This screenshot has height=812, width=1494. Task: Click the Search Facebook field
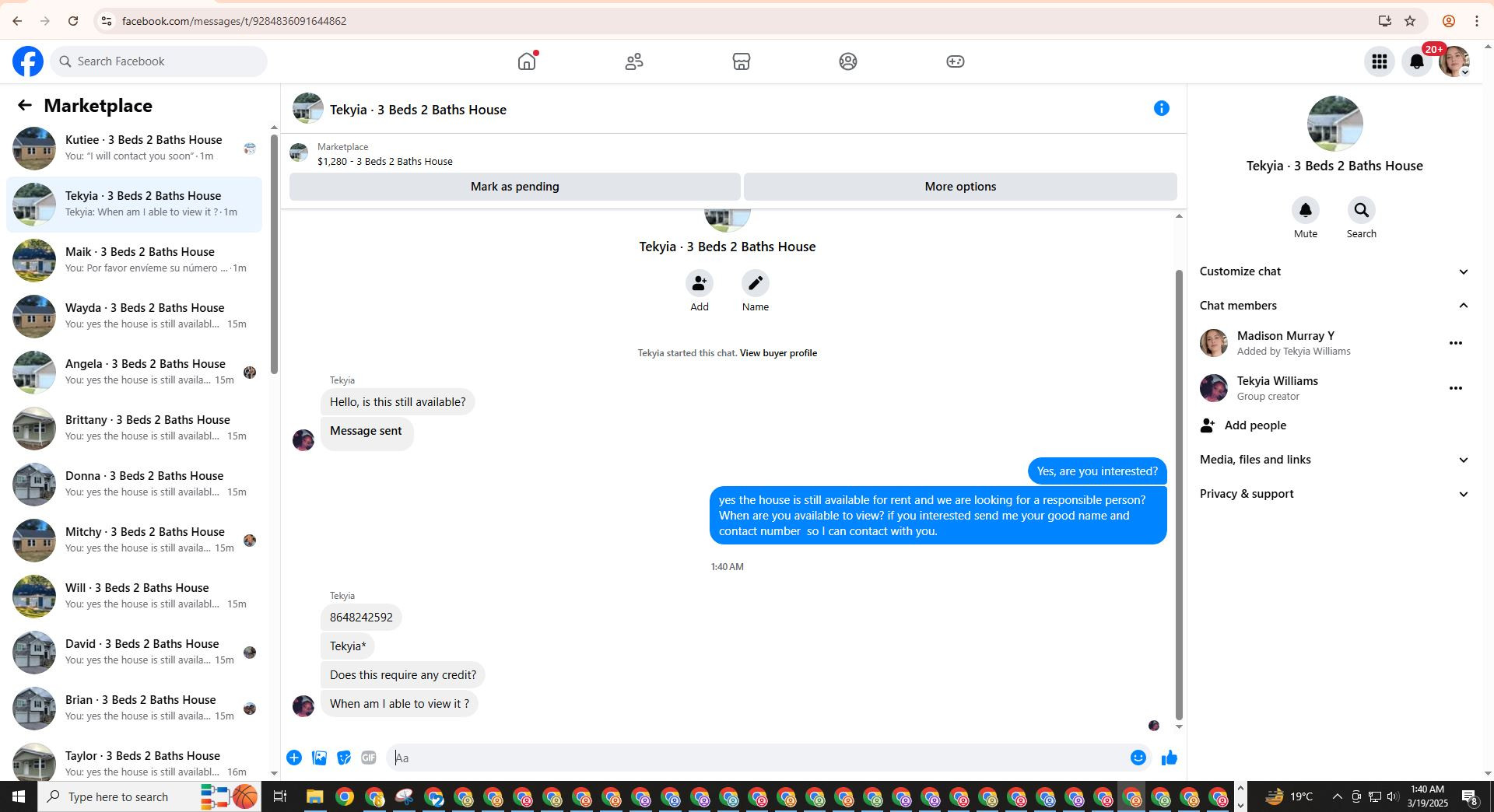(159, 61)
